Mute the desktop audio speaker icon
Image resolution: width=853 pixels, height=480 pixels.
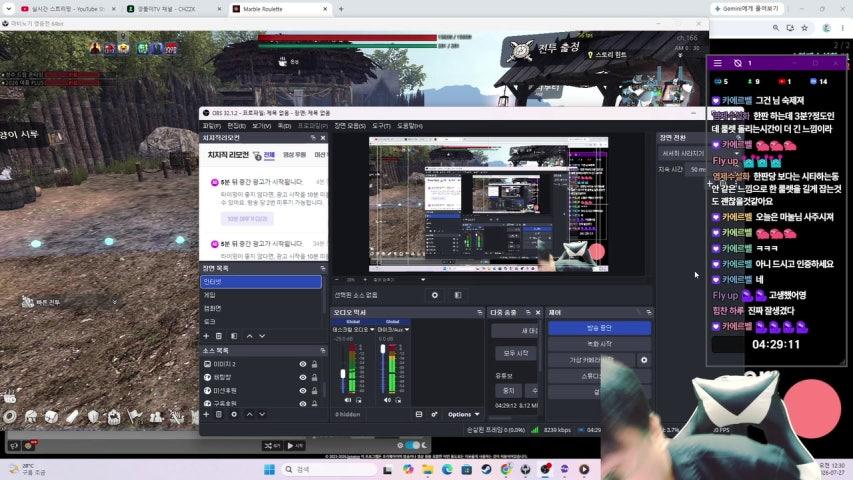[x=348, y=400]
